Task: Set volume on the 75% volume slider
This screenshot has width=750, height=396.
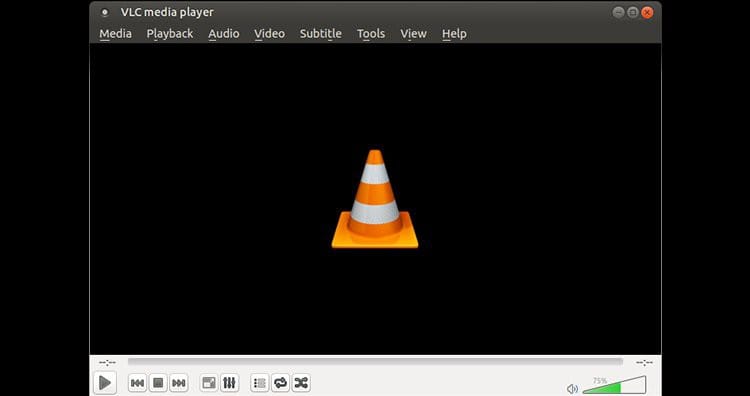Action: tap(614, 385)
